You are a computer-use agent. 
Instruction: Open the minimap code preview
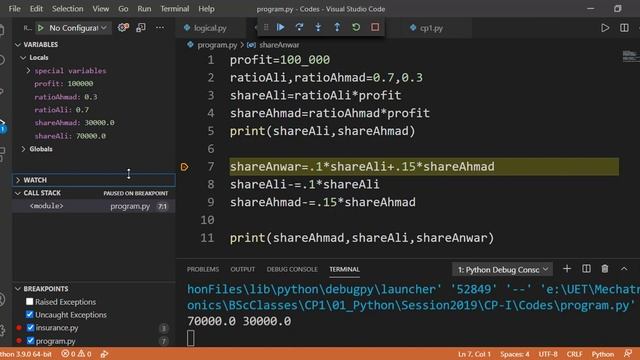pyautogui.click(x=630, y=56)
